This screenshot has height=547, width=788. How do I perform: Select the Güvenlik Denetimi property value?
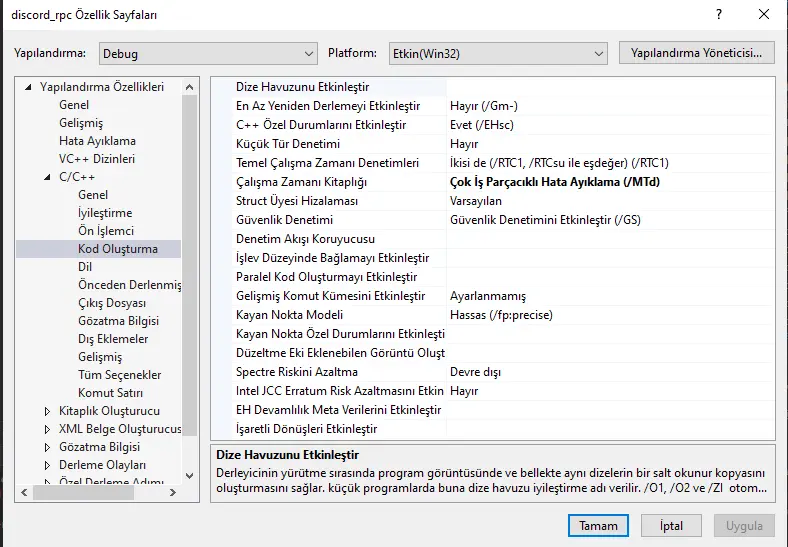pos(545,220)
